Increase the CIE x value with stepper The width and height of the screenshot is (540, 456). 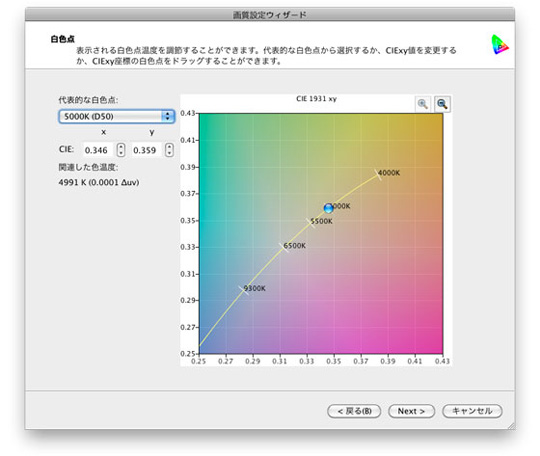click(x=121, y=147)
